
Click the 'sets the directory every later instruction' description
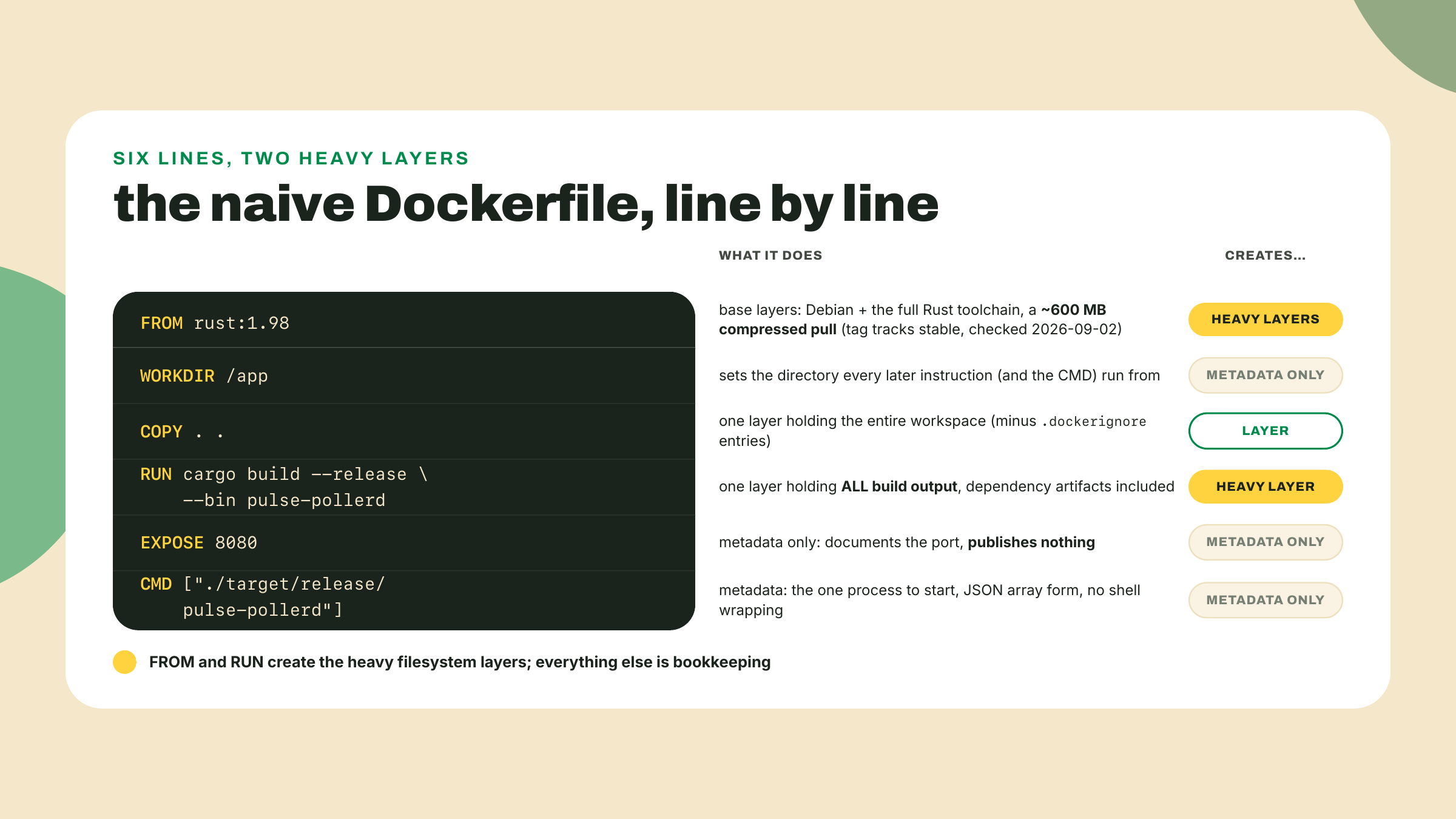(939, 376)
